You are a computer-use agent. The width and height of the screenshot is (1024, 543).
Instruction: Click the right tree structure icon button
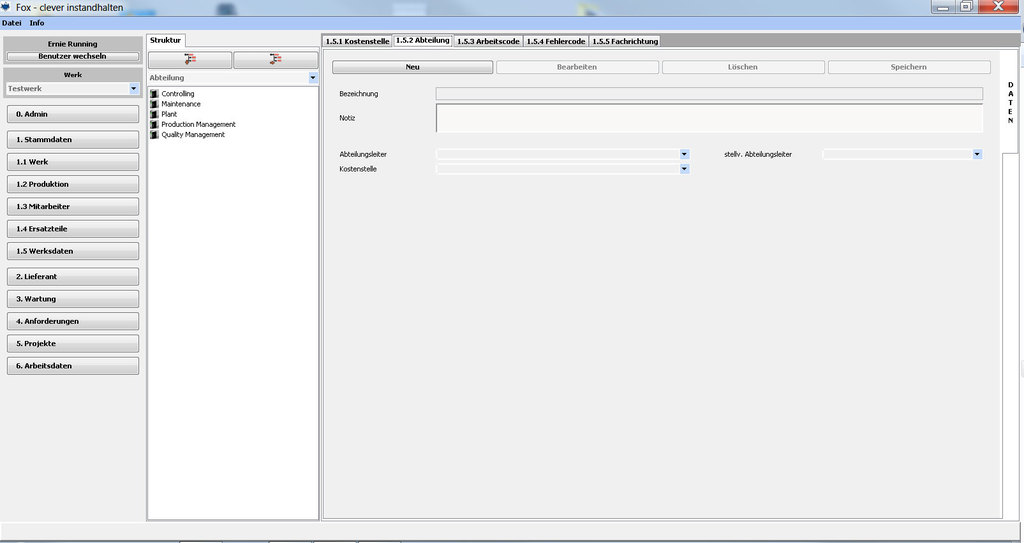point(275,60)
